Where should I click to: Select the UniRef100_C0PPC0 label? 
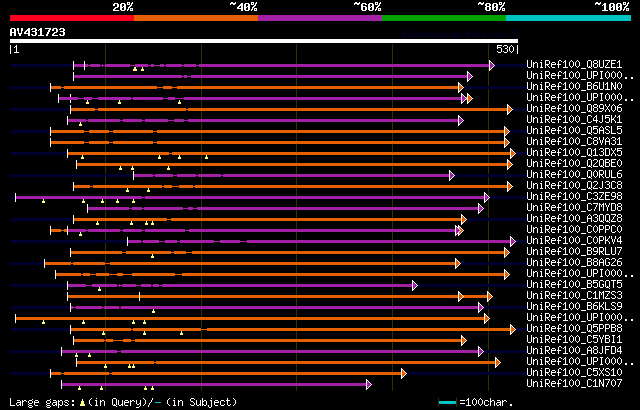click(x=574, y=230)
